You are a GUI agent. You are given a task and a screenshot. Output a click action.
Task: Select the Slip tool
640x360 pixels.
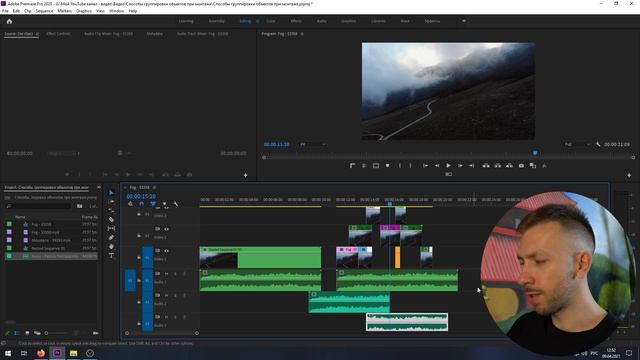click(x=111, y=229)
